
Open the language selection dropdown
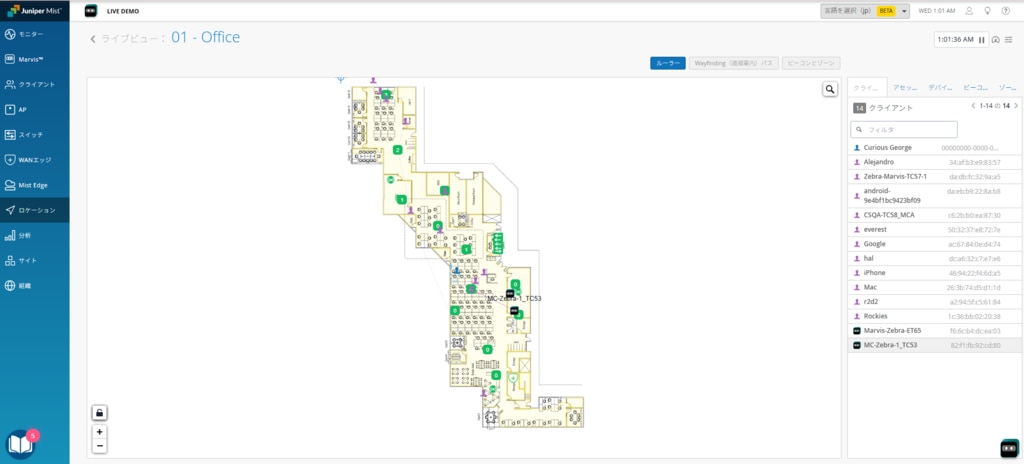(x=865, y=11)
